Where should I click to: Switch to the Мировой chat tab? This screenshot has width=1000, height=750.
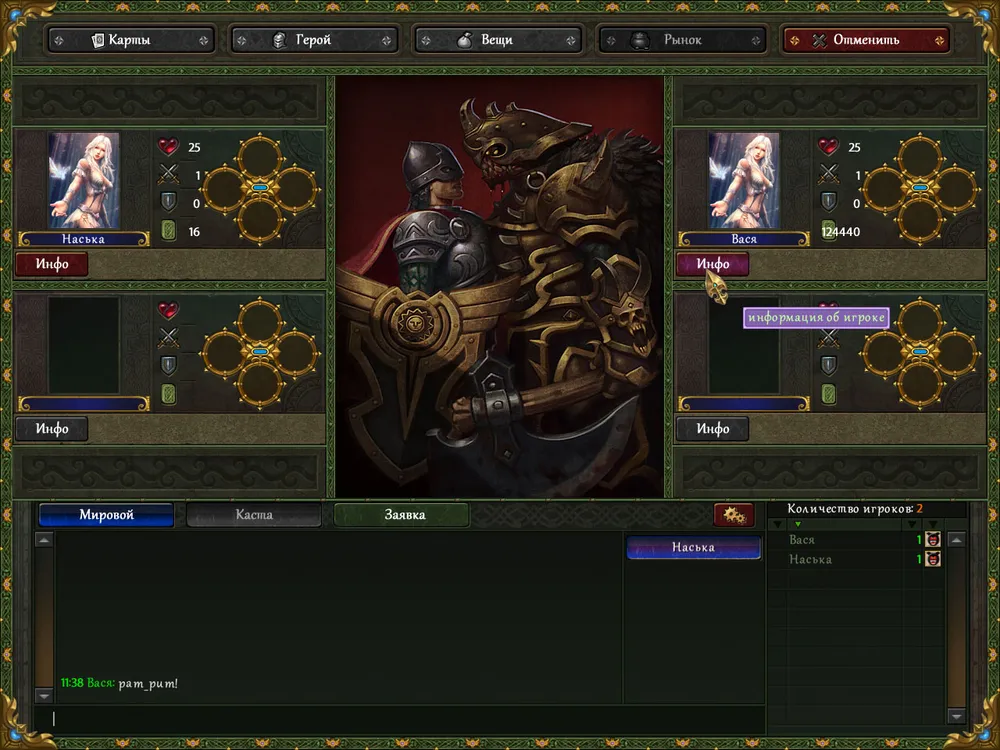[x=106, y=515]
